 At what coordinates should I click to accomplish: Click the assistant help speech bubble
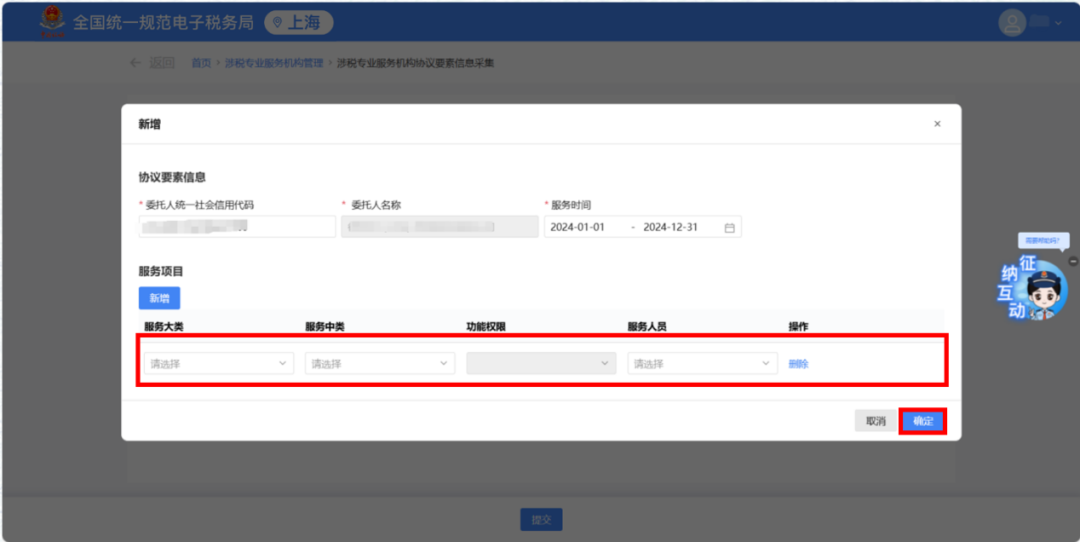pos(1043,240)
